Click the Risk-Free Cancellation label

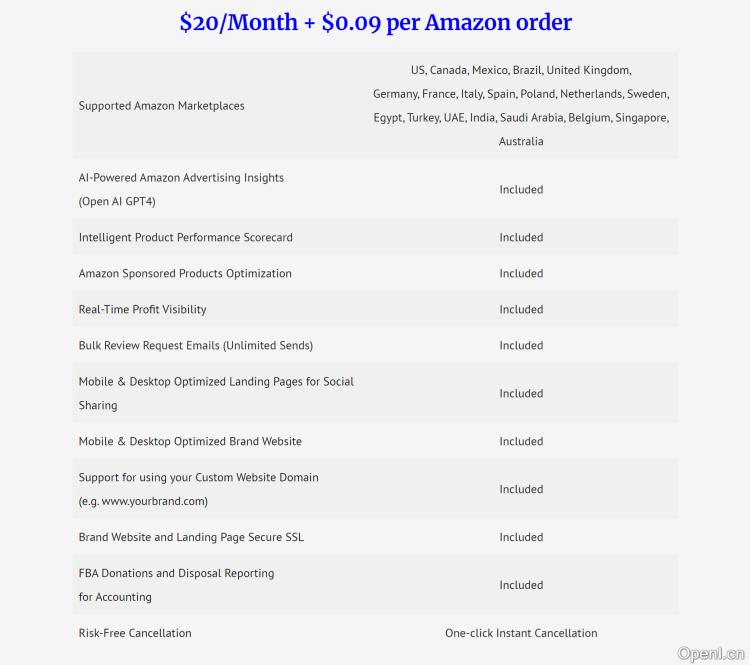[x=135, y=633]
